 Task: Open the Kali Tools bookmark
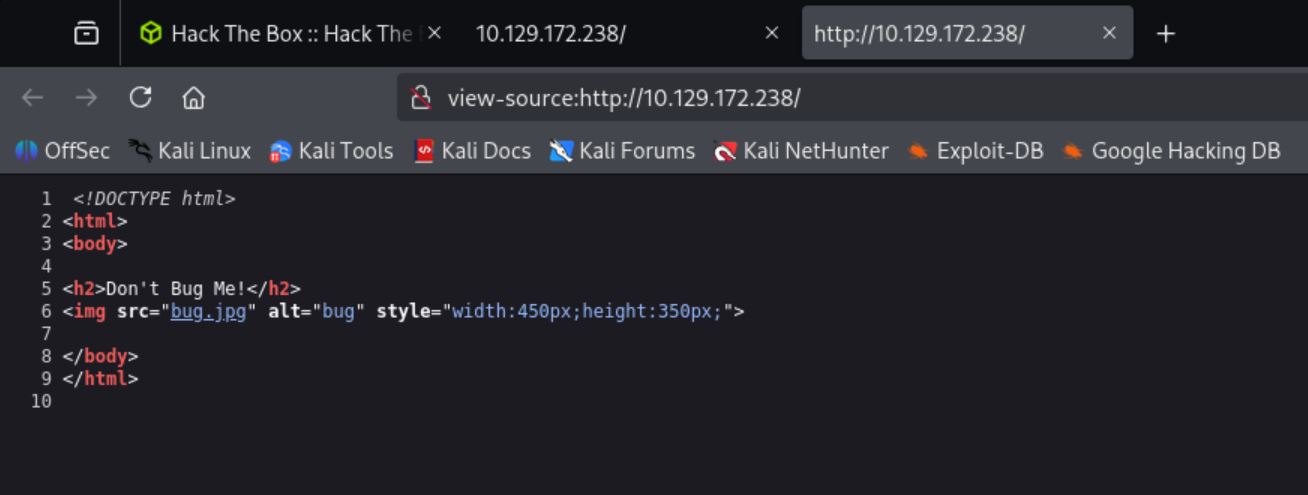[x=331, y=151]
